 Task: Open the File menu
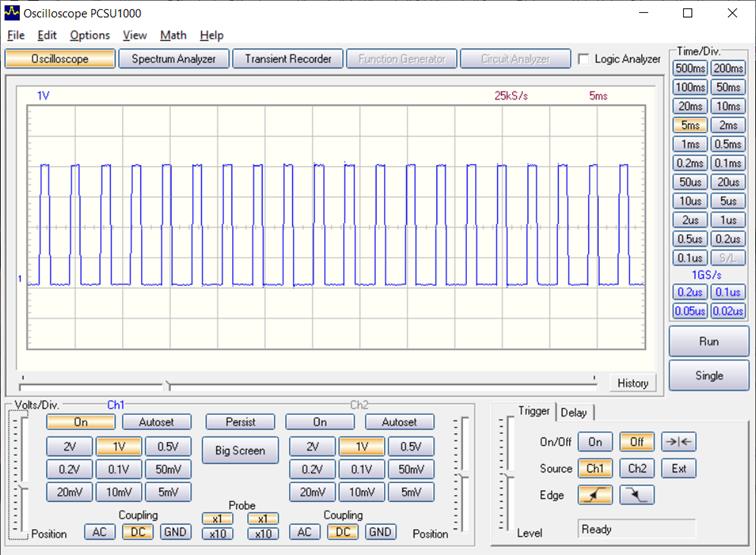tap(17, 35)
